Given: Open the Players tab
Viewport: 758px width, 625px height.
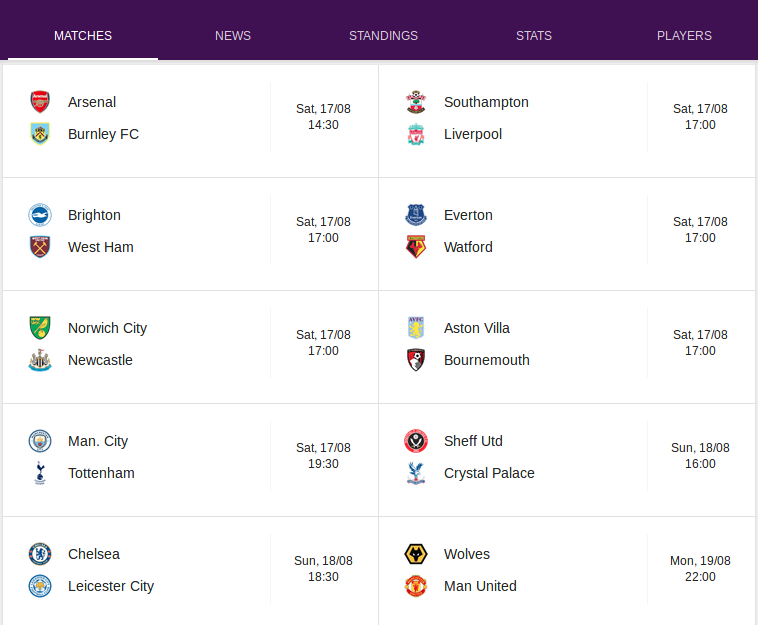Looking at the screenshot, I should 684,36.
